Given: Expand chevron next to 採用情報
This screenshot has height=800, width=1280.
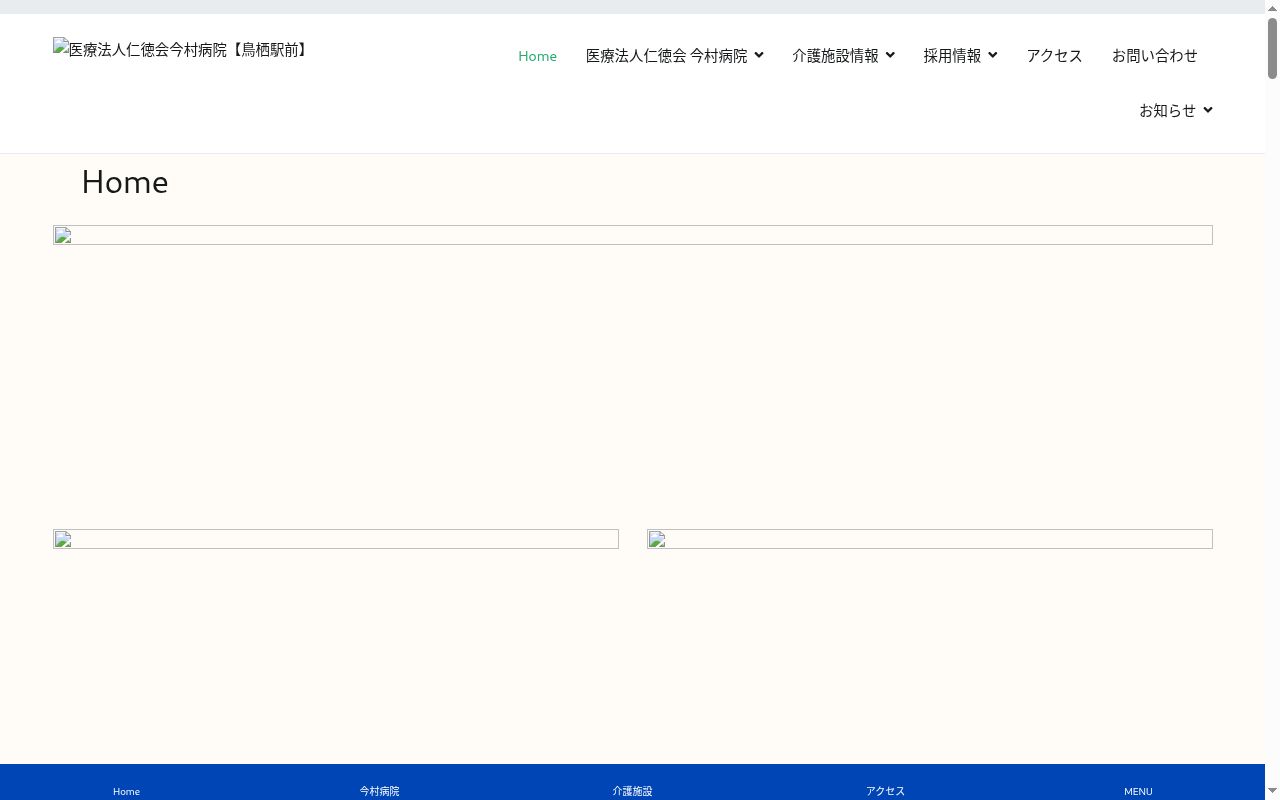Looking at the screenshot, I should [x=992, y=56].
